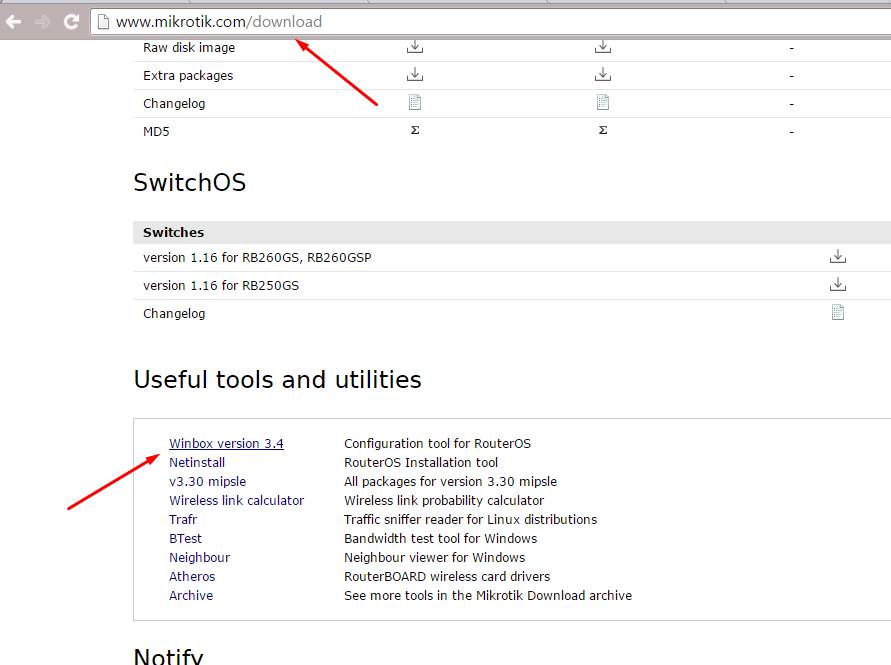This screenshot has width=891, height=665.
Task: Click the 'Switches' table header
Action: (x=512, y=232)
